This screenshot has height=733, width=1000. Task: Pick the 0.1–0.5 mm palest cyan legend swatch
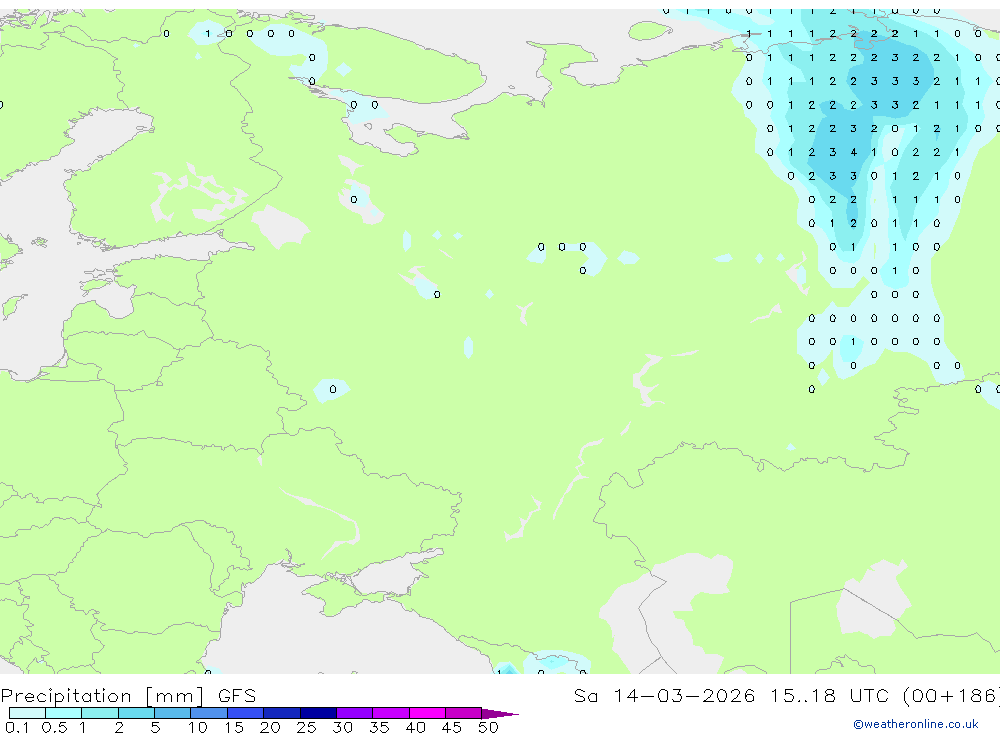27,713
